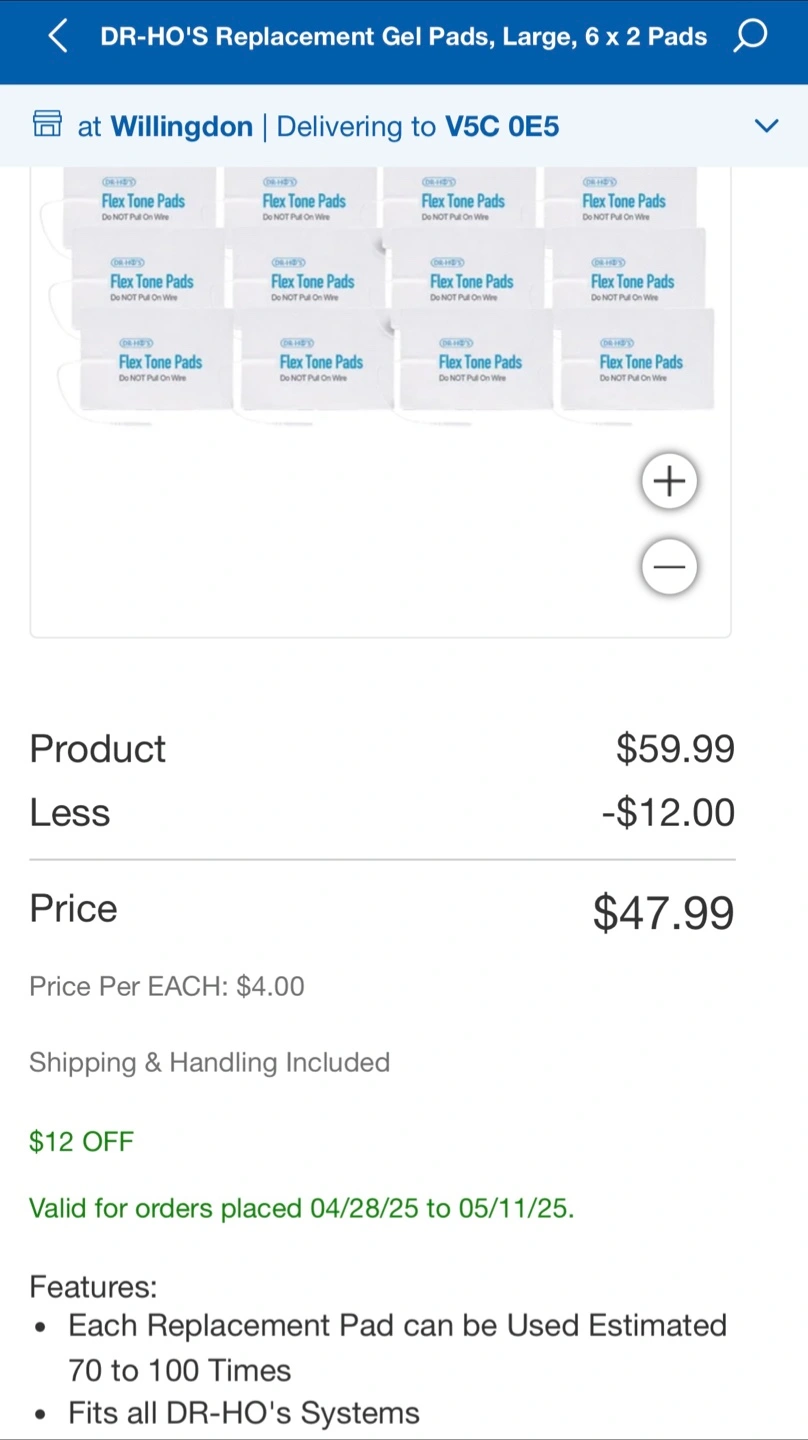Tap the DR-HO'S Replacement Gel Pads title
The height and width of the screenshot is (1440, 808).
403,37
